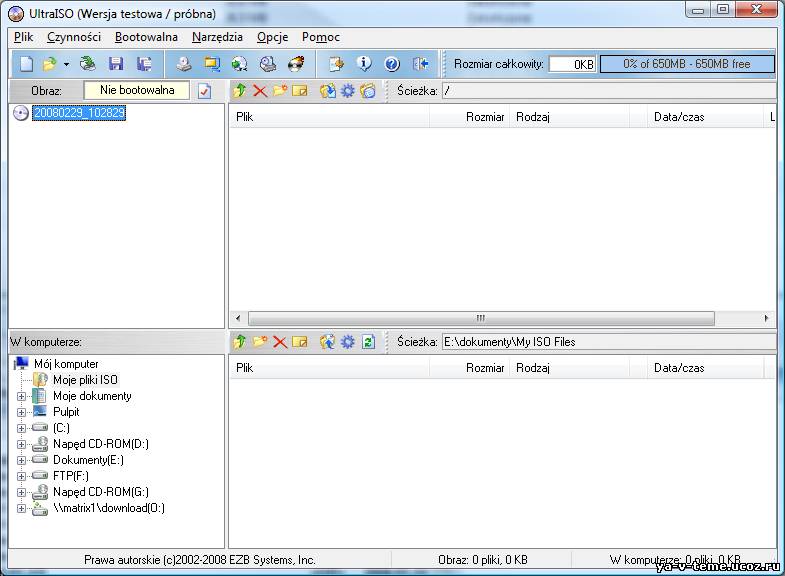Sort image pane by Plik column
Viewport: 785px width, 576px height.
point(329,117)
